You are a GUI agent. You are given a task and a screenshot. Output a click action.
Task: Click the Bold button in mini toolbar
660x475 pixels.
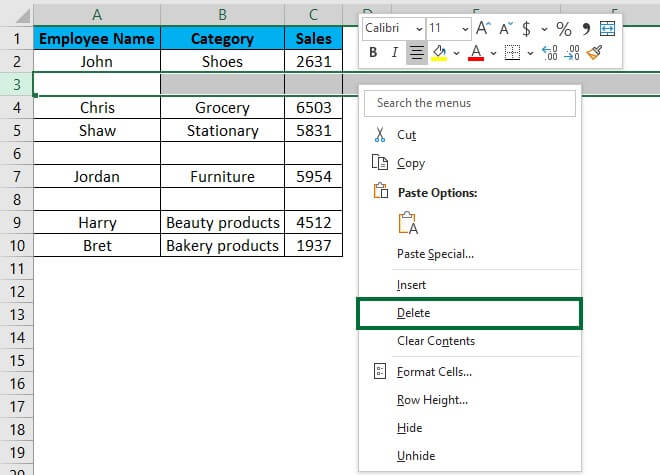pos(373,52)
